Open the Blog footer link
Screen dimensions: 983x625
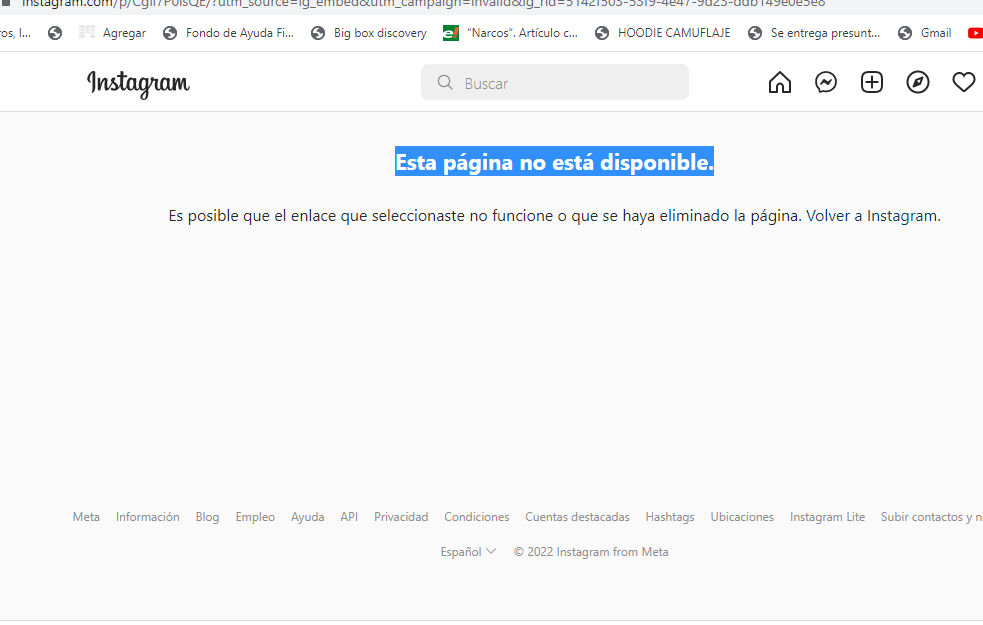pyautogui.click(x=207, y=517)
